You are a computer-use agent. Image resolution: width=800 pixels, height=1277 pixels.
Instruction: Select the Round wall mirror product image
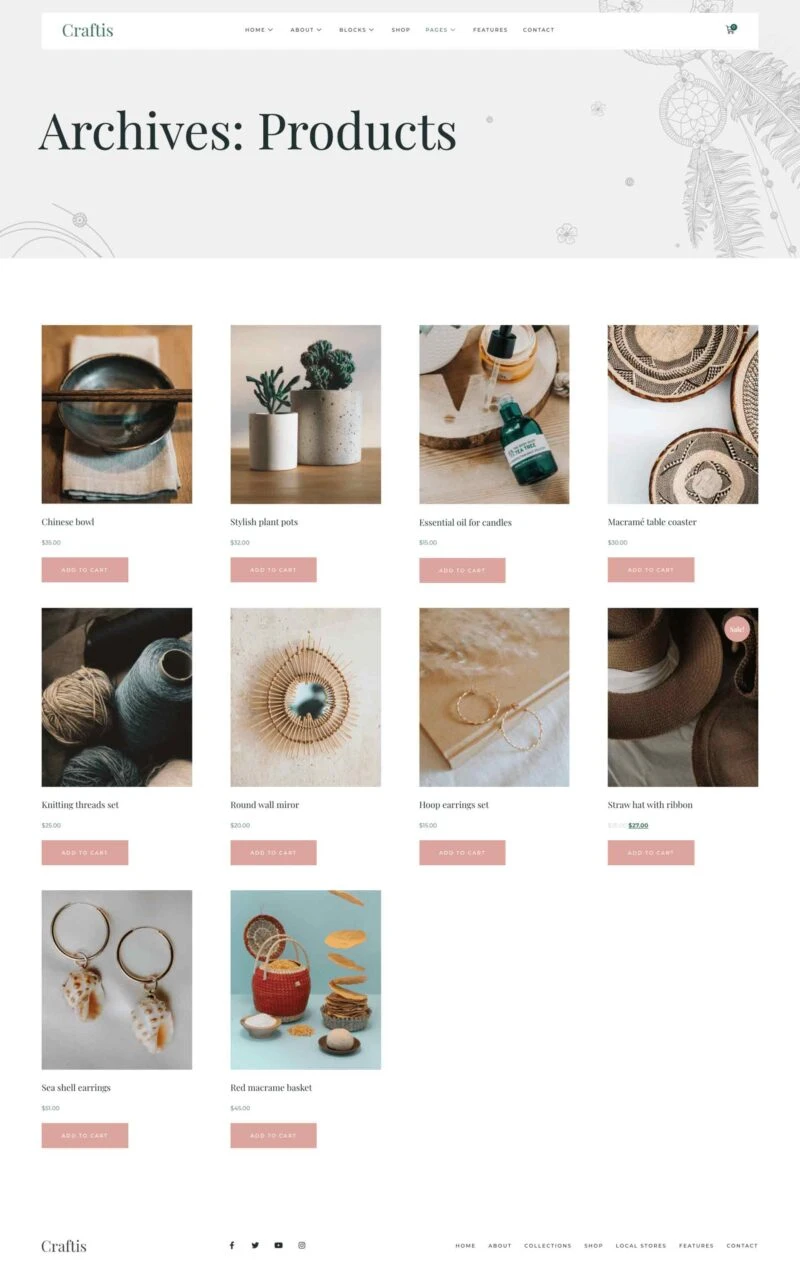[x=305, y=697]
